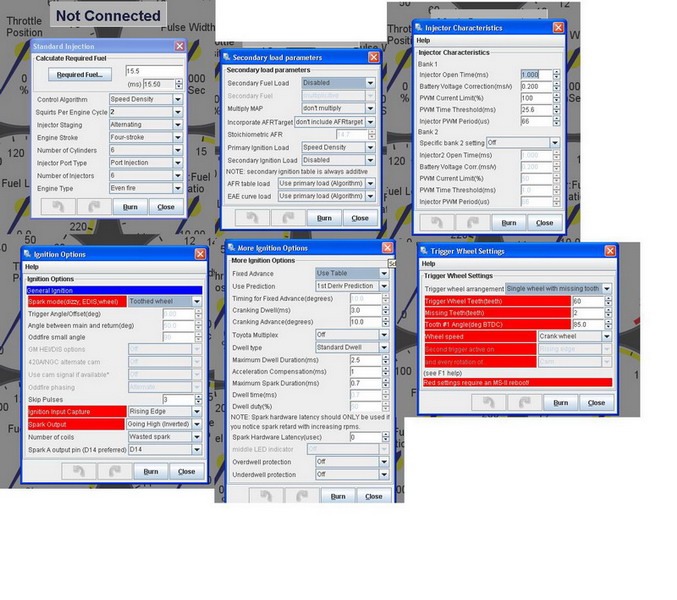Click Cranking Advance(degrees) value field

click(x=365, y=322)
